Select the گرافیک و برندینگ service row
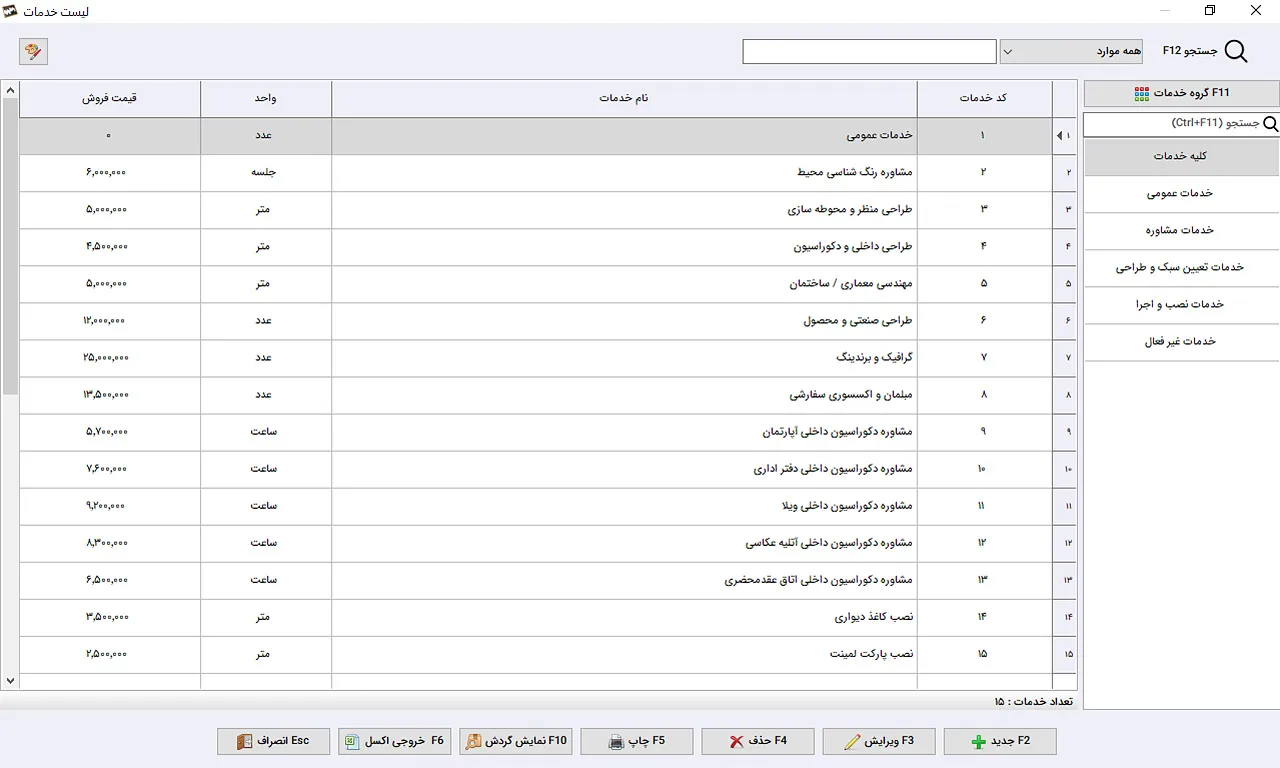Screen dimensions: 1280x768 pos(547,358)
